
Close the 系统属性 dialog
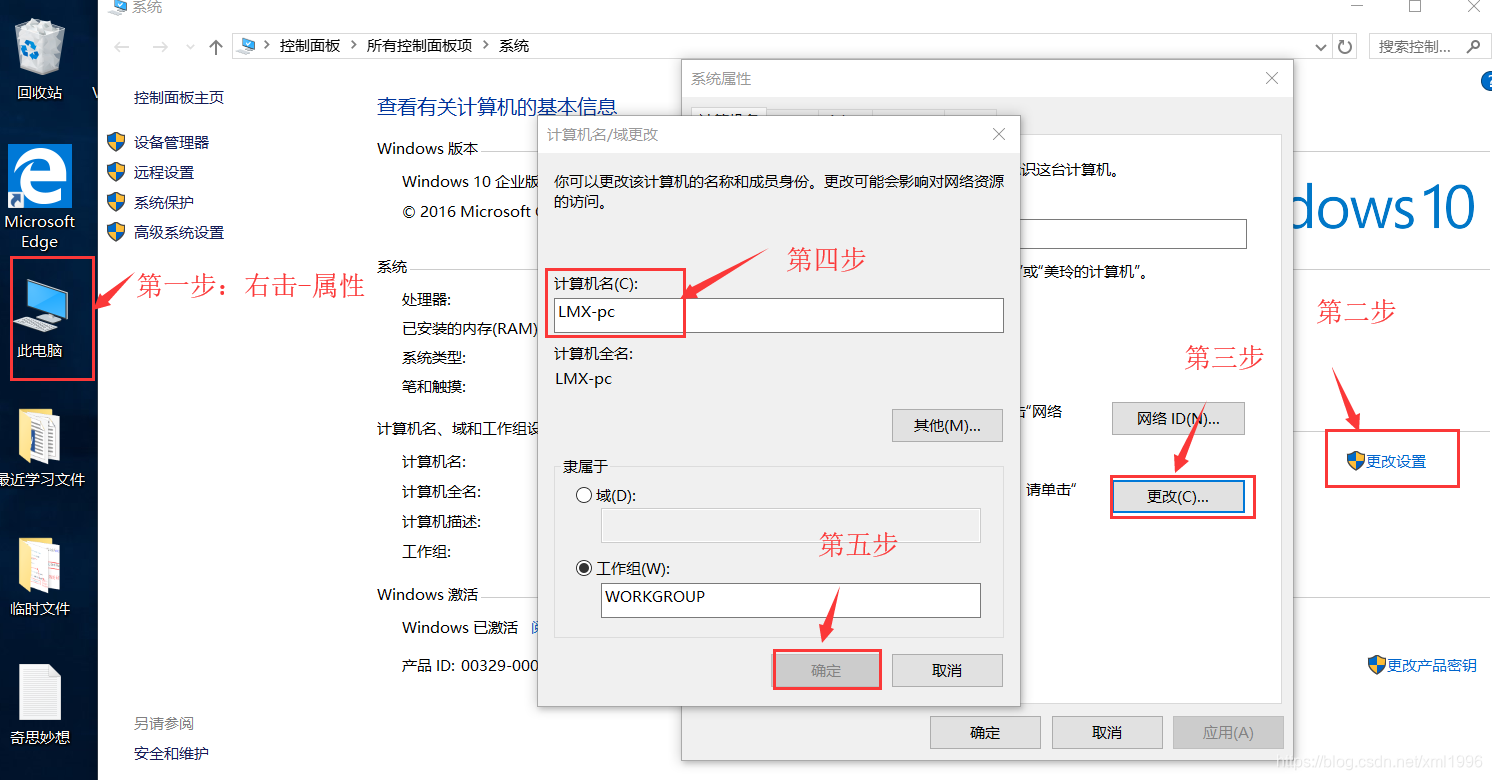pos(1271,78)
